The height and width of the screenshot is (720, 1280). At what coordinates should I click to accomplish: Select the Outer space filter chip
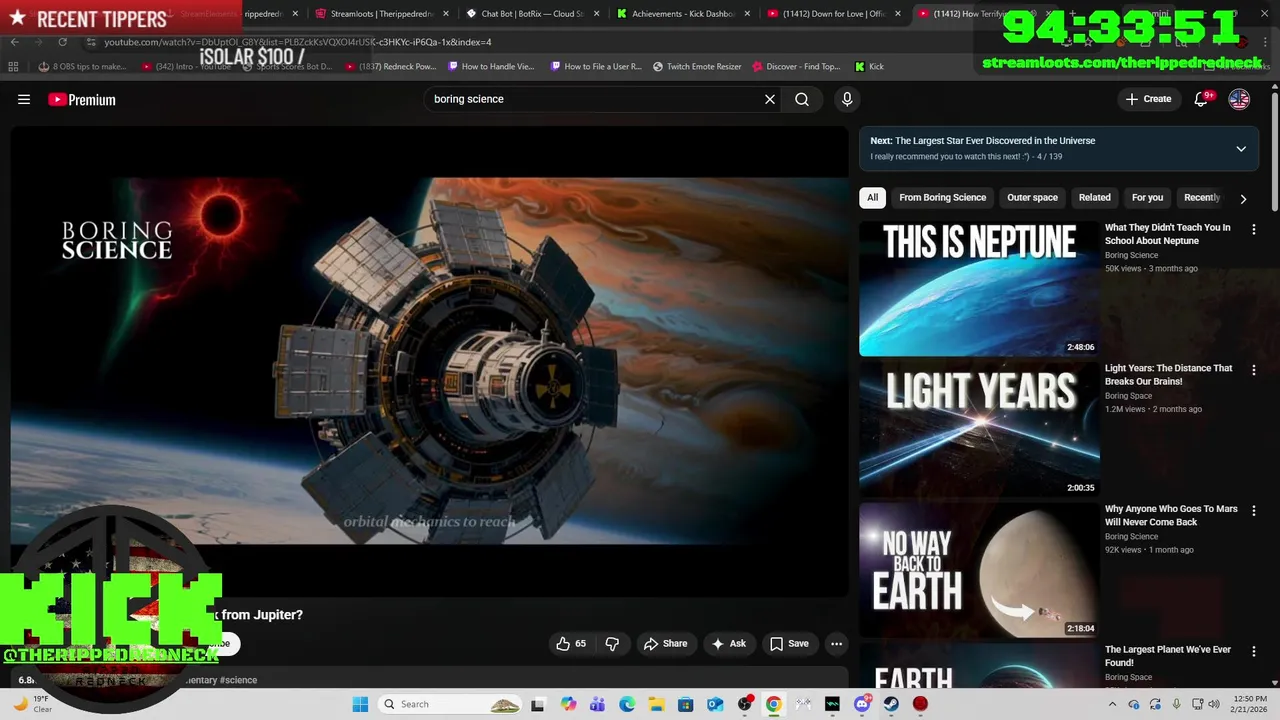click(1032, 198)
